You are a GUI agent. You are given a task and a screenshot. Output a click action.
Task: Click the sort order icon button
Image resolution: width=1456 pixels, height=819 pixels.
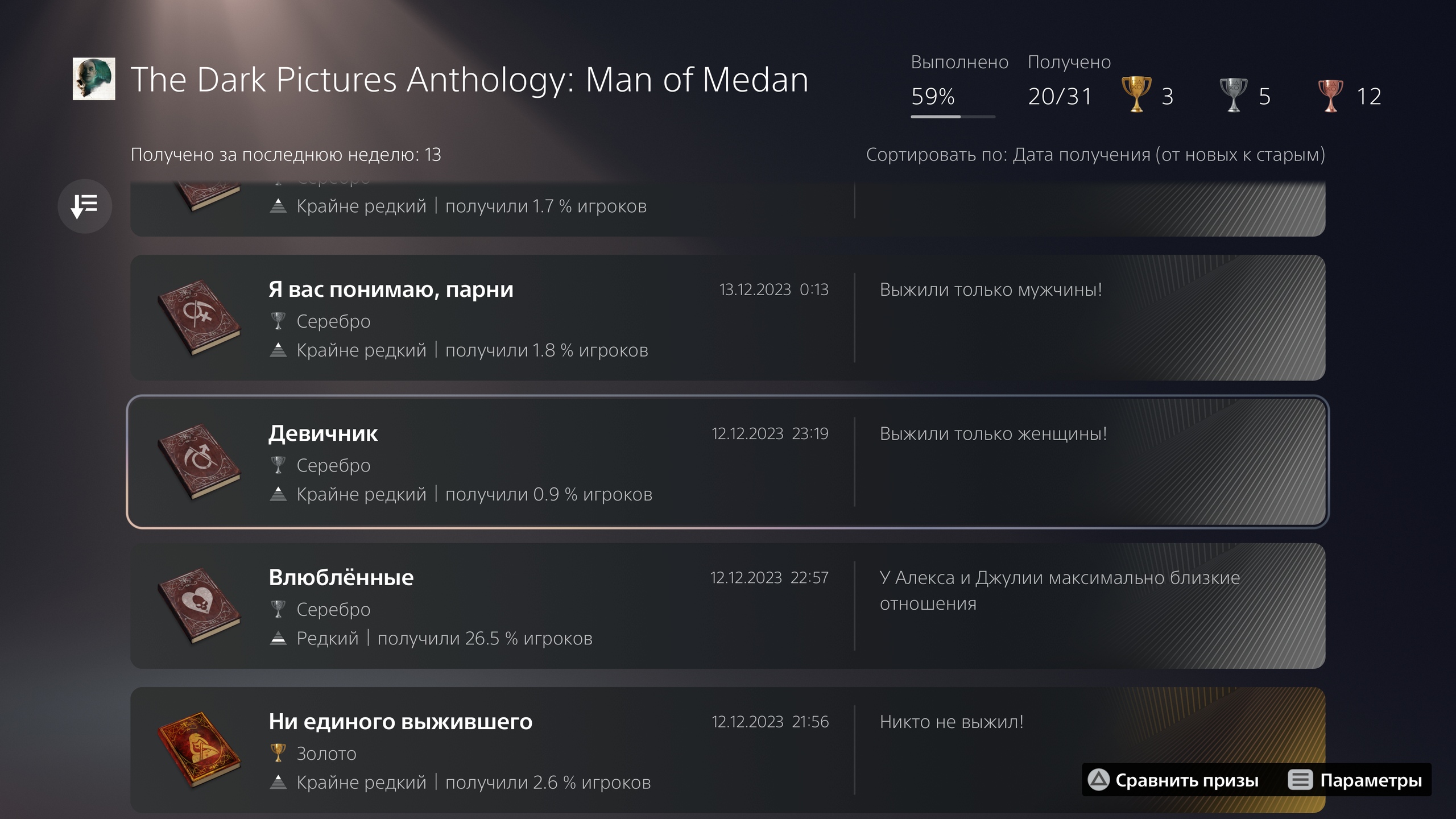pyautogui.click(x=85, y=206)
